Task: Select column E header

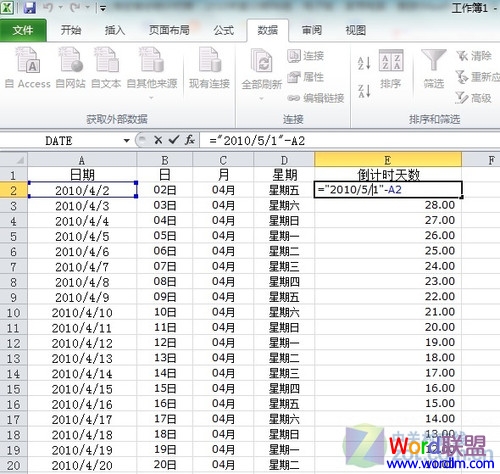Action: coord(388,160)
